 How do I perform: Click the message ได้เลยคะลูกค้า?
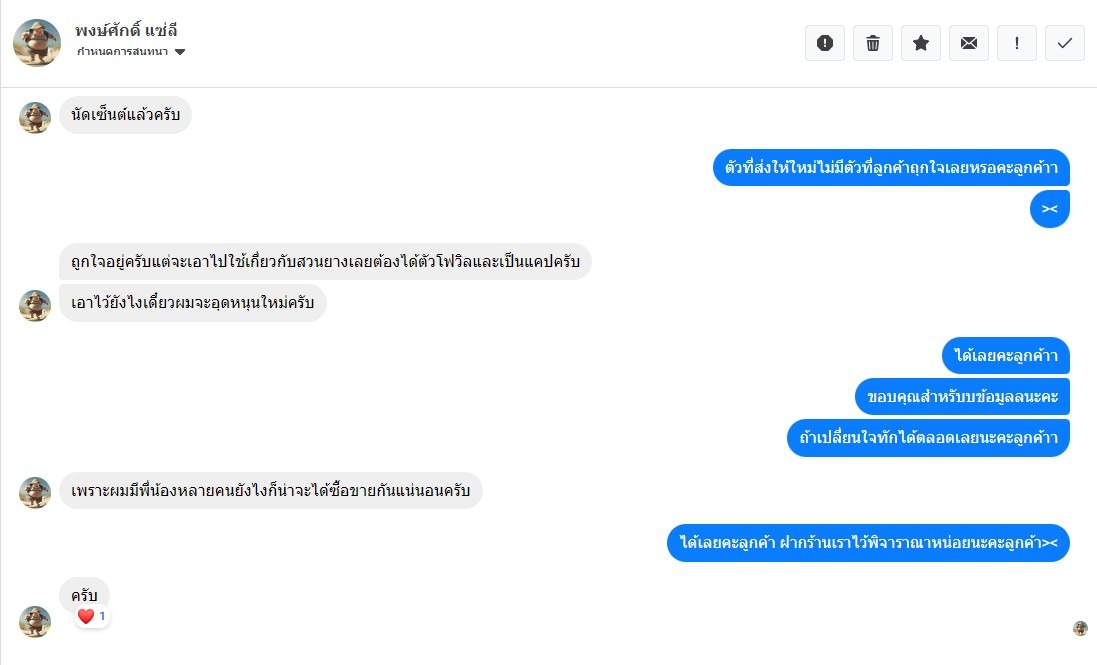tap(1005, 356)
